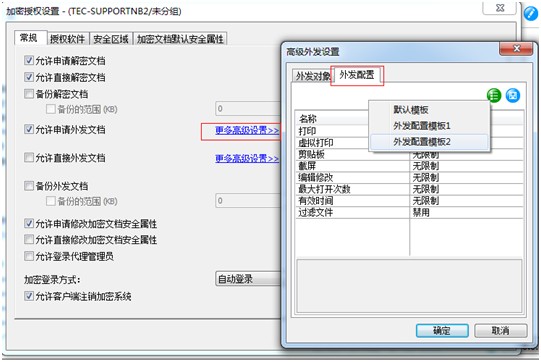Click the 无限制 value of 最大打开次数
The width and height of the screenshot is (541, 362).
[x=426, y=189]
